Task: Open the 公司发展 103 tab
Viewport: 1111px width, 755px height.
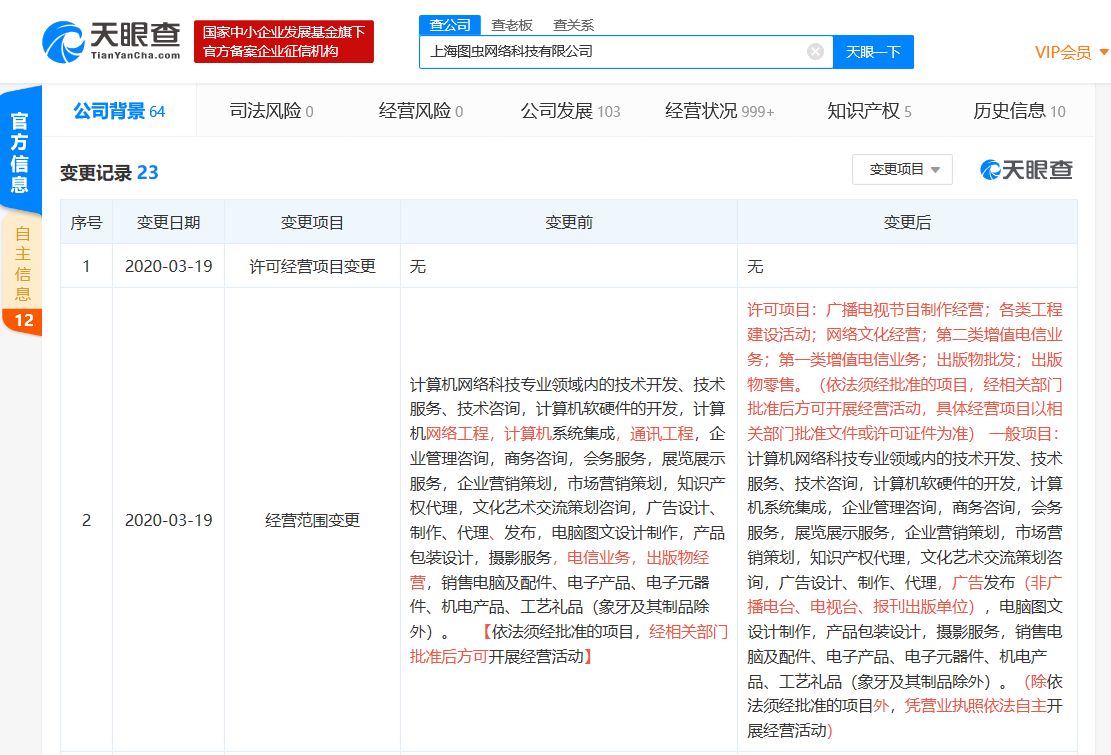Action: coord(569,111)
